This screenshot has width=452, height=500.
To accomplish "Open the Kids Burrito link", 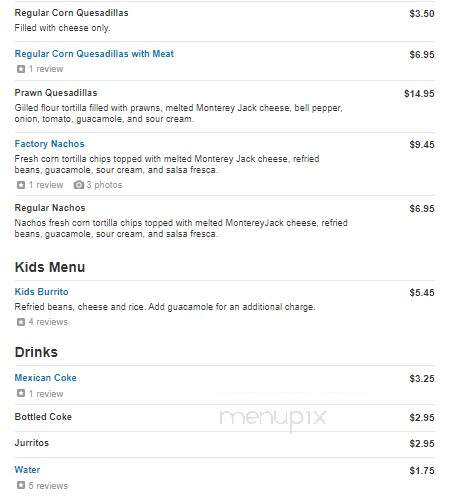I will 42,292.
